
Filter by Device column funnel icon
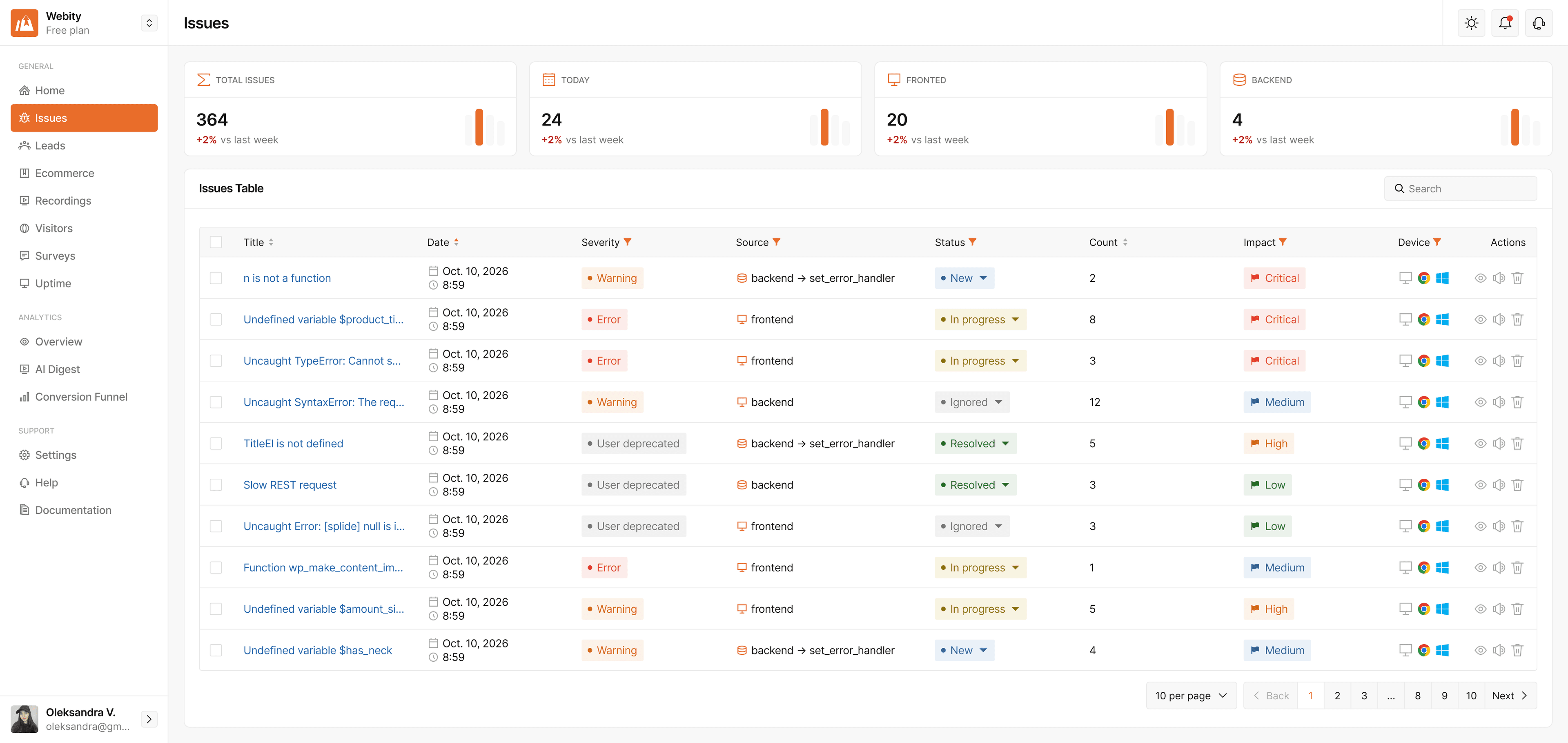tap(1437, 242)
